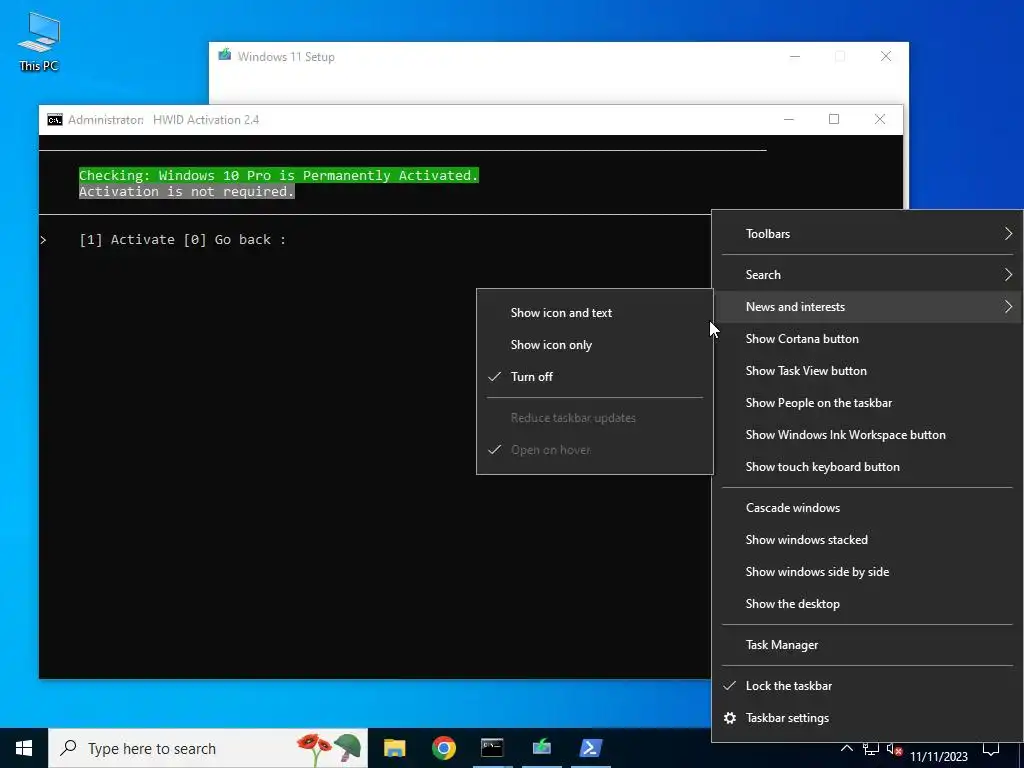Select Show the desktop
This screenshot has width=1024, height=768.
click(x=867, y=604)
